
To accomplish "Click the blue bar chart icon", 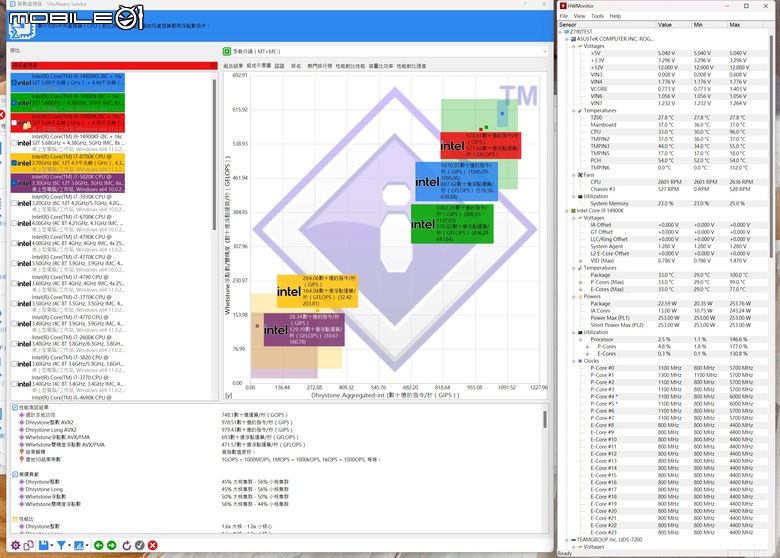I will pos(79,546).
